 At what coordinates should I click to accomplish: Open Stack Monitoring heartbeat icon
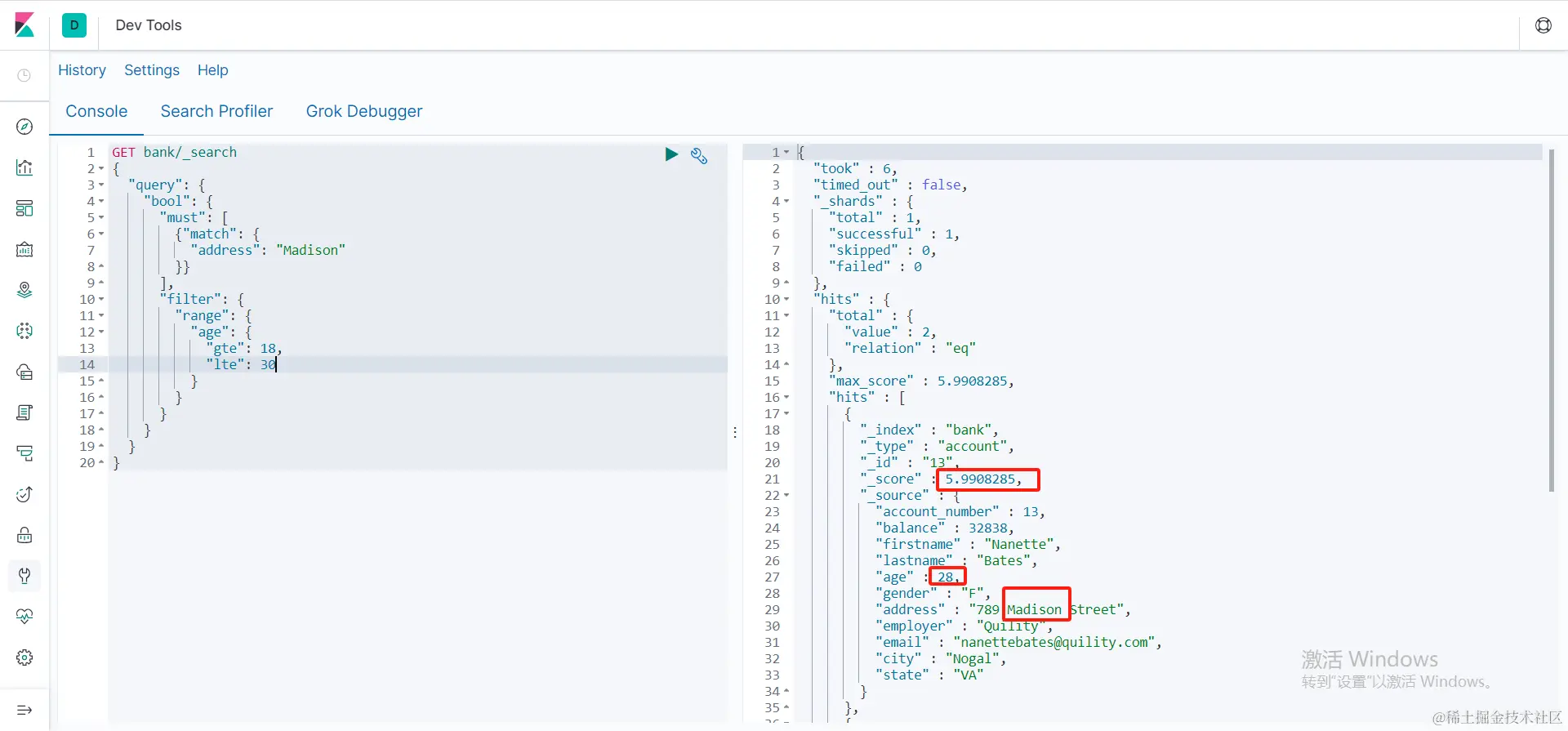point(24,617)
